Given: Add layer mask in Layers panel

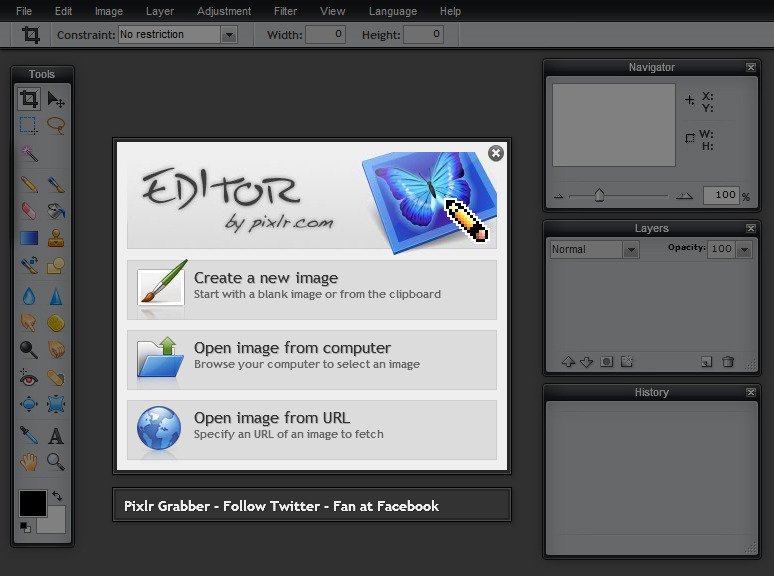Looking at the screenshot, I should [x=607, y=362].
